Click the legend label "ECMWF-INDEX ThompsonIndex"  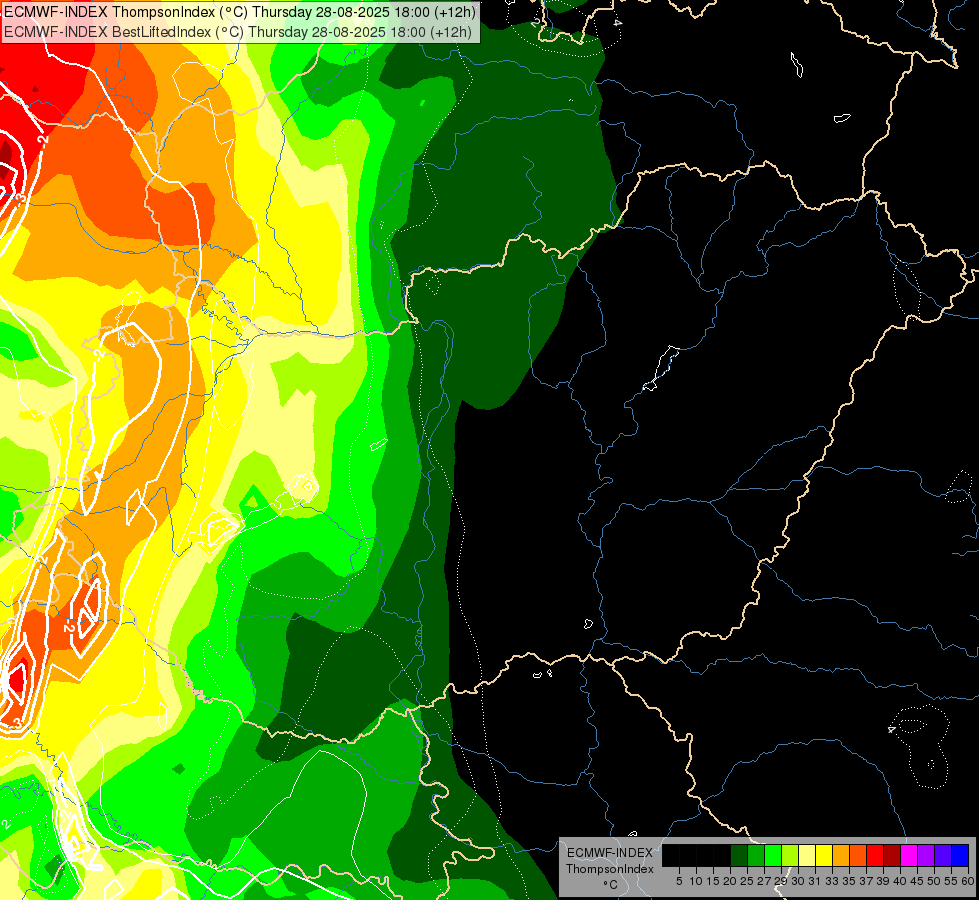tap(610, 861)
